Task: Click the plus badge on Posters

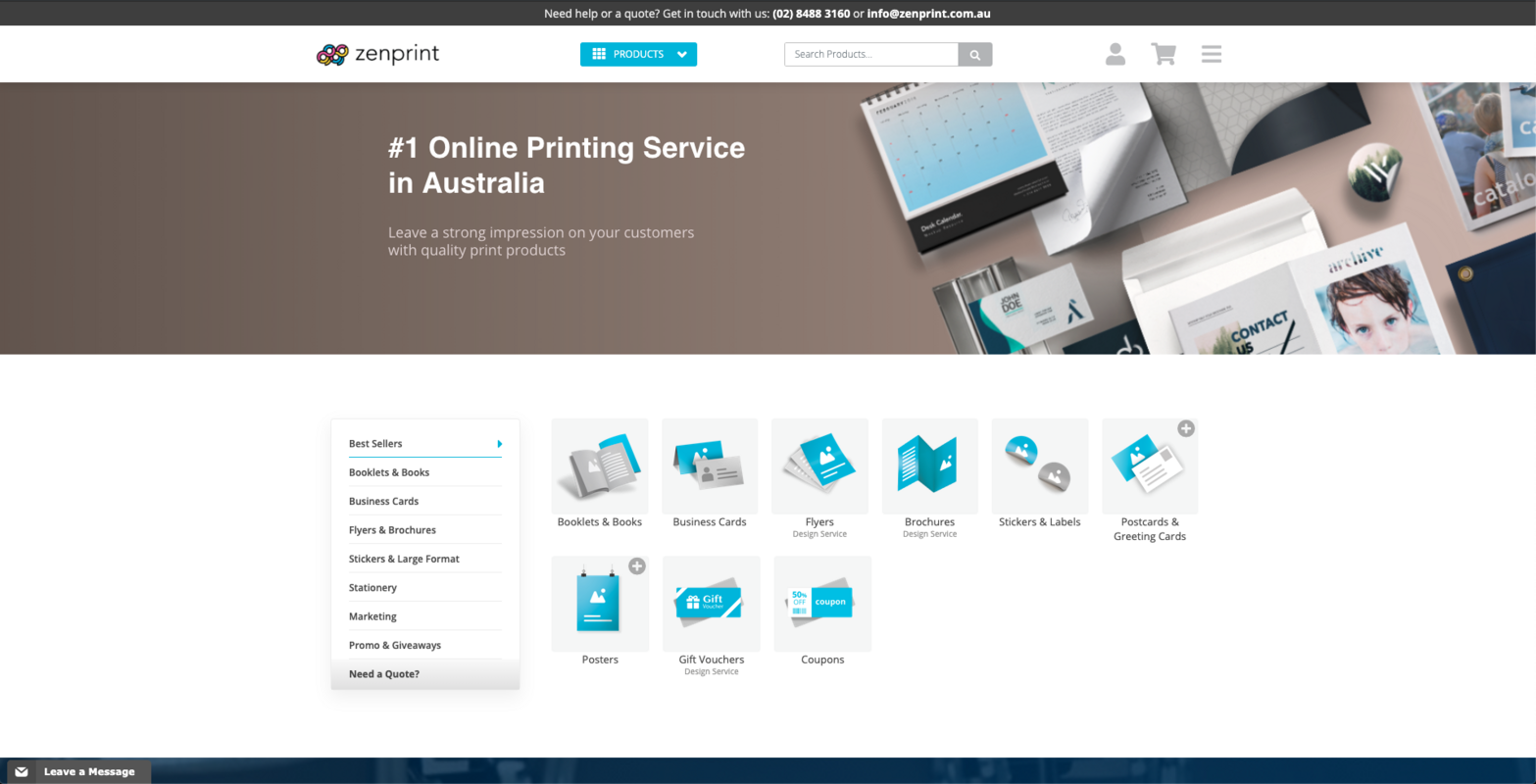Action: point(638,565)
